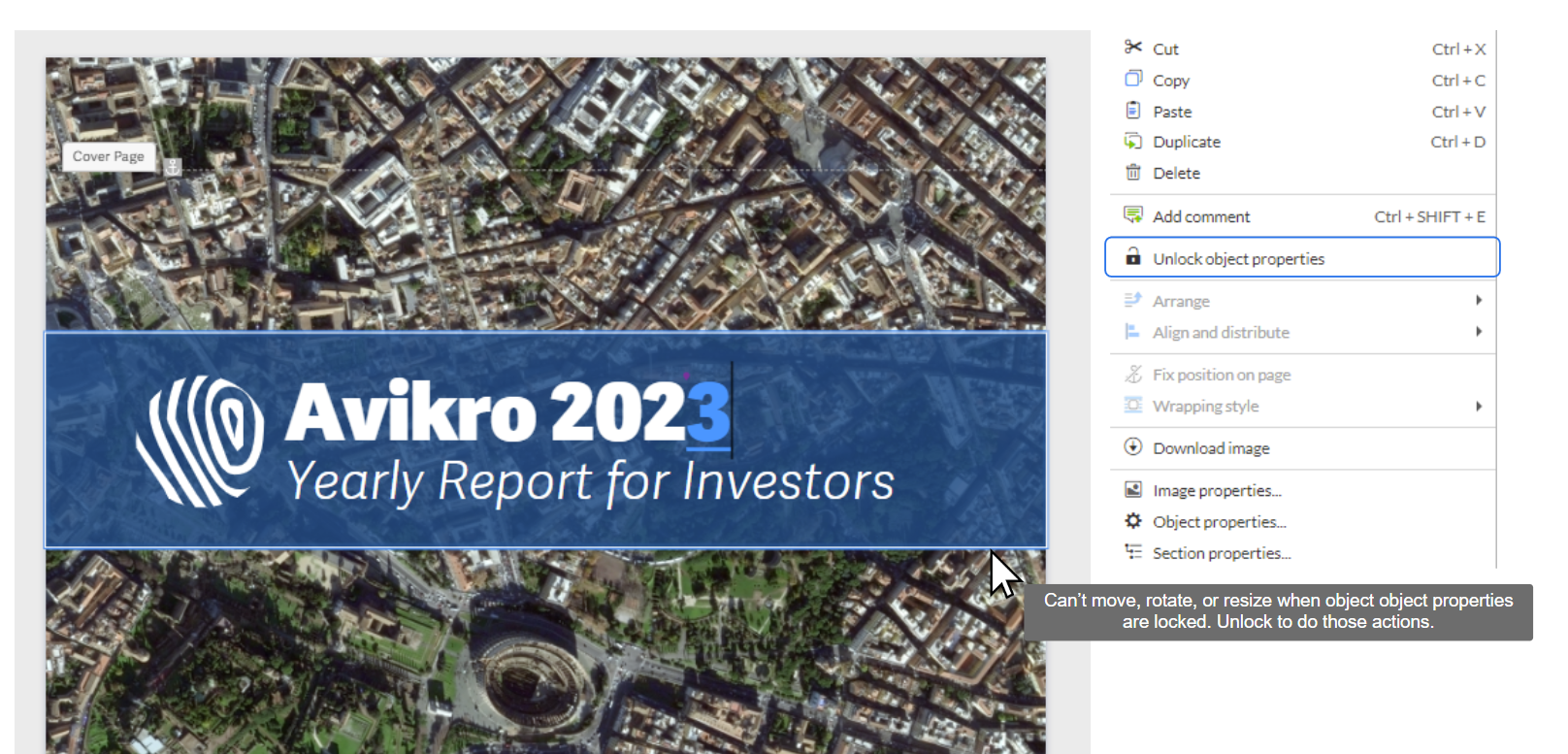Viewport: 1568px width, 754px height.
Task: Click the Add comment speech bubble icon
Action: coord(1132,214)
